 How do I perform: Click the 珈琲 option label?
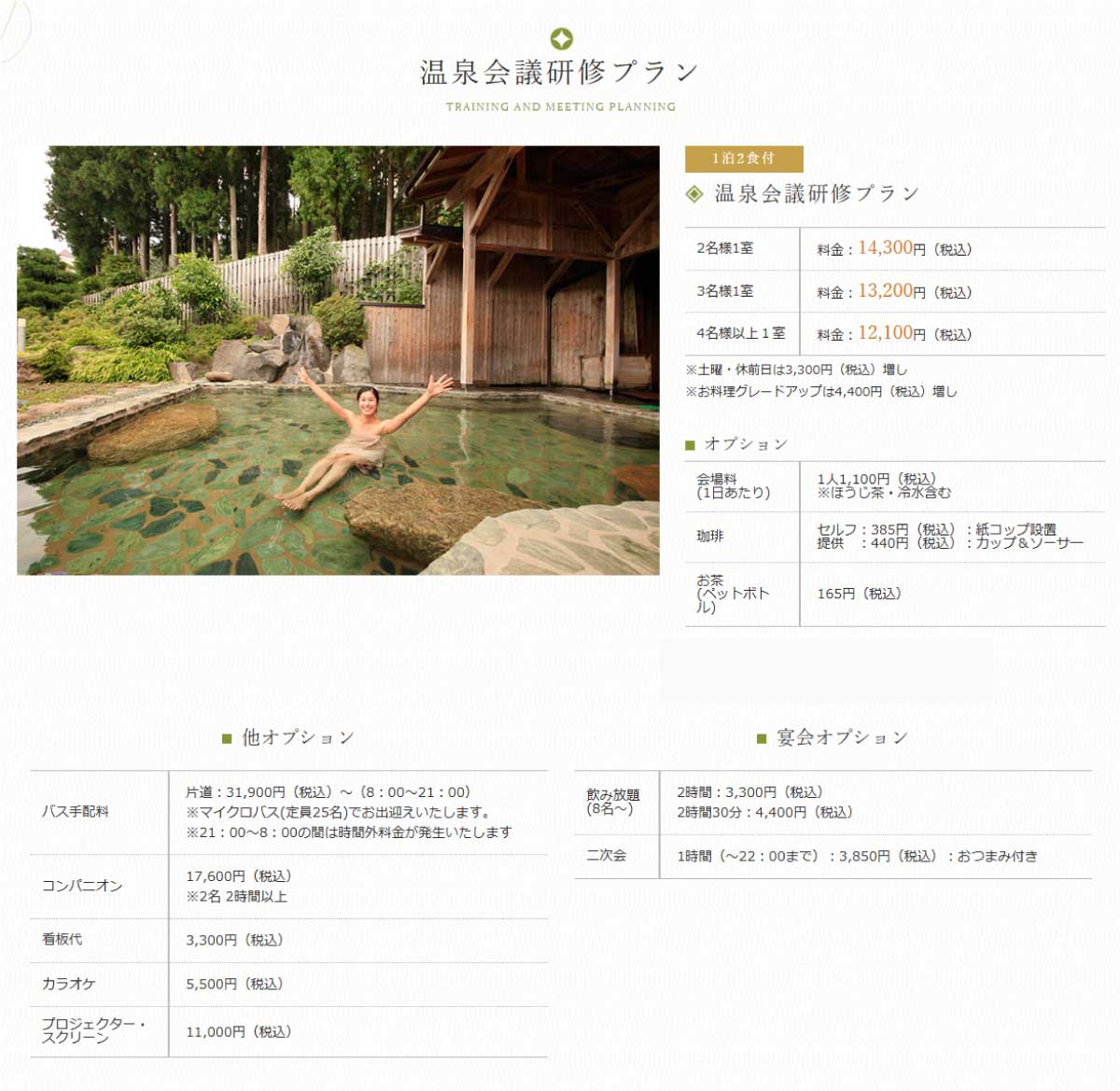pyautogui.click(x=710, y=537)
